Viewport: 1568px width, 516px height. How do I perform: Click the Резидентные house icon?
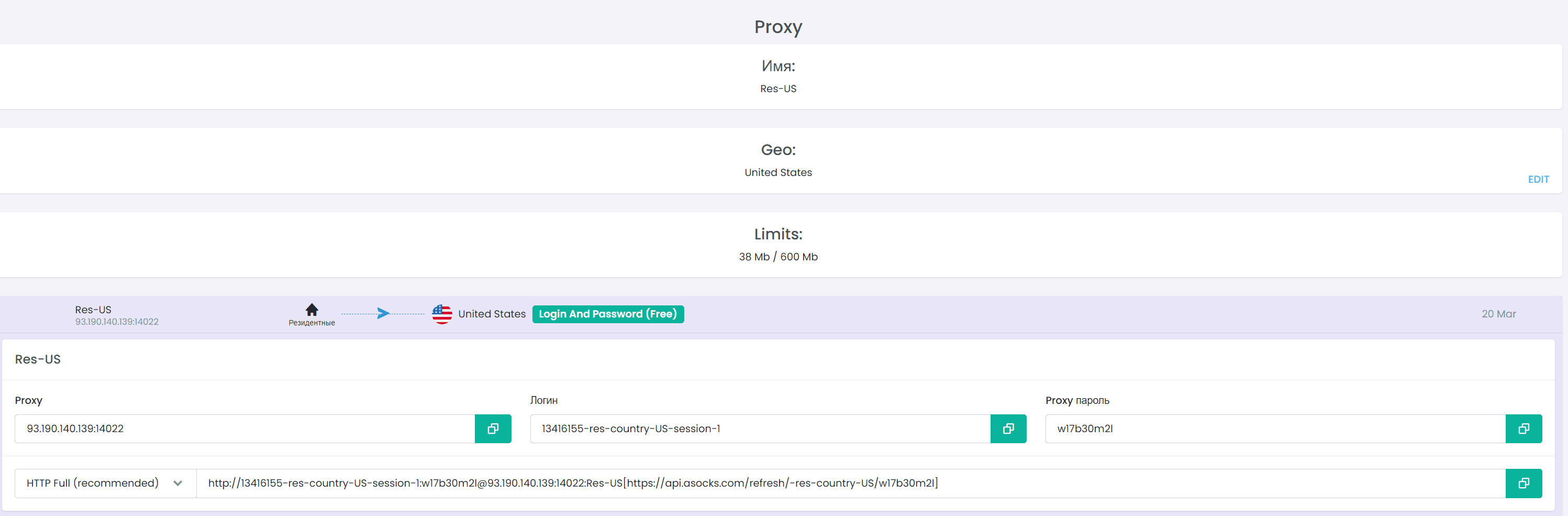(312, 310)
